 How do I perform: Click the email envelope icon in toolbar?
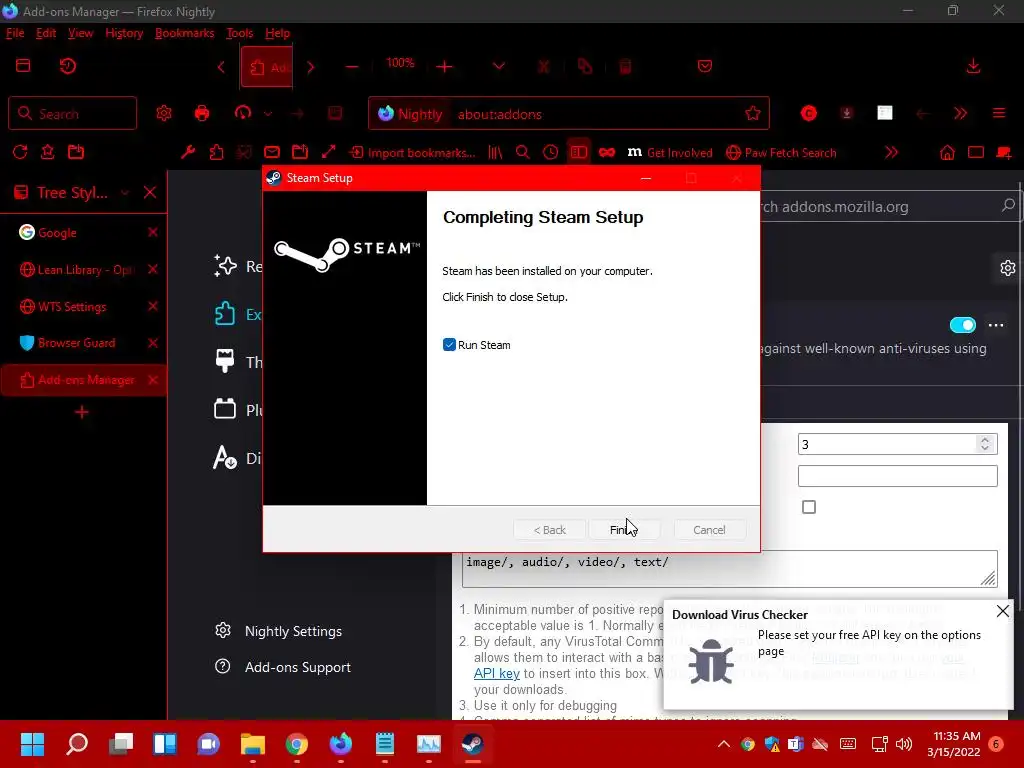272,152
